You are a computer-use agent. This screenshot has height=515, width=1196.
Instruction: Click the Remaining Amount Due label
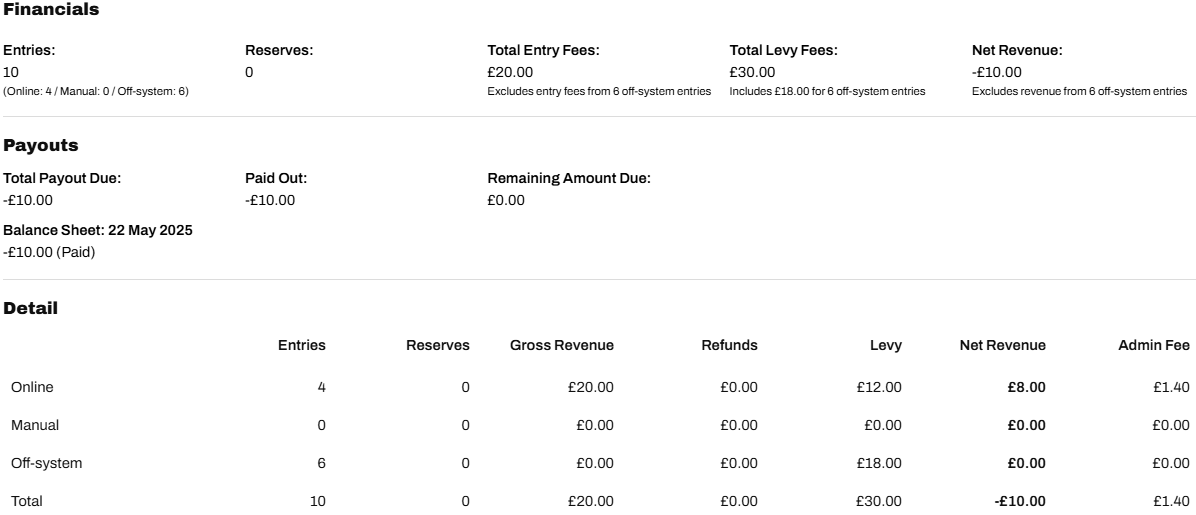(569, 178)
